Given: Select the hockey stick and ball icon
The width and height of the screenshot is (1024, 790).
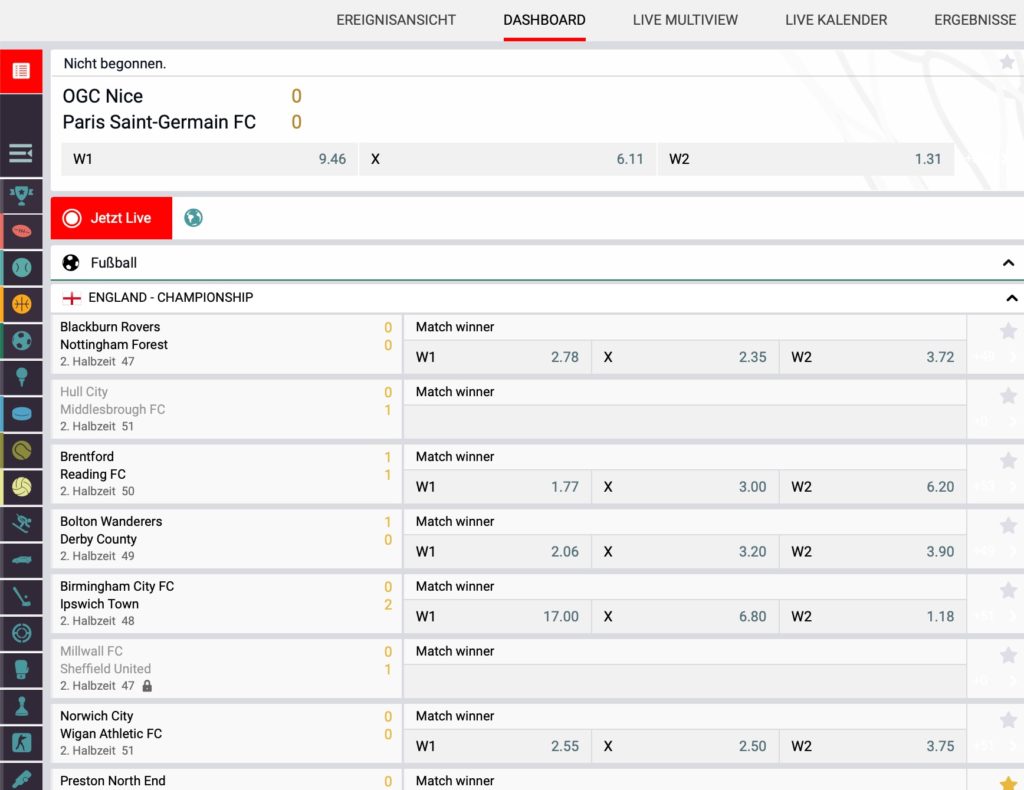Looking at the screenshot, I should click(21, 597).
